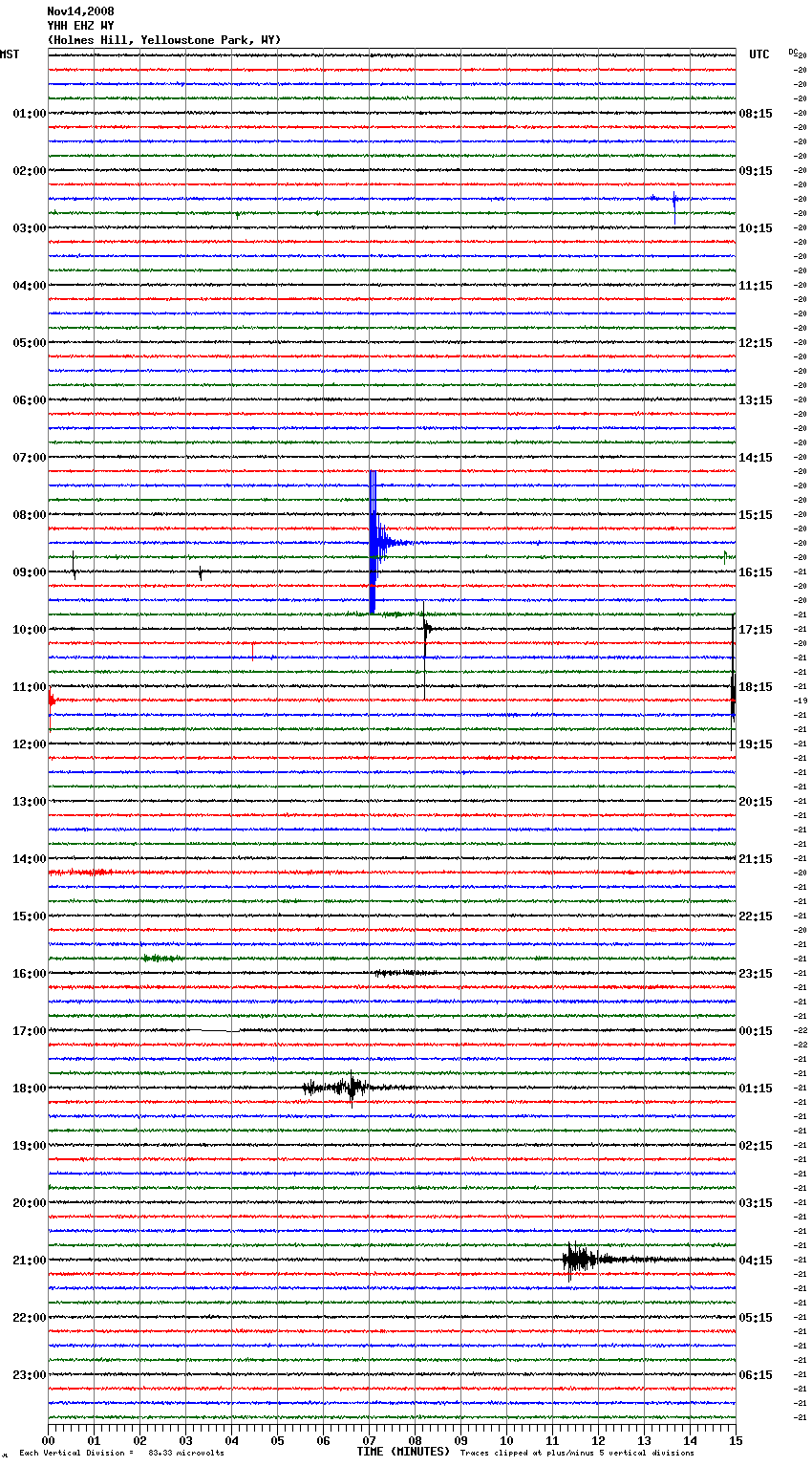
Task: Click minute tick 13 on bottom axis
Action: click(x=644, y=1440)
